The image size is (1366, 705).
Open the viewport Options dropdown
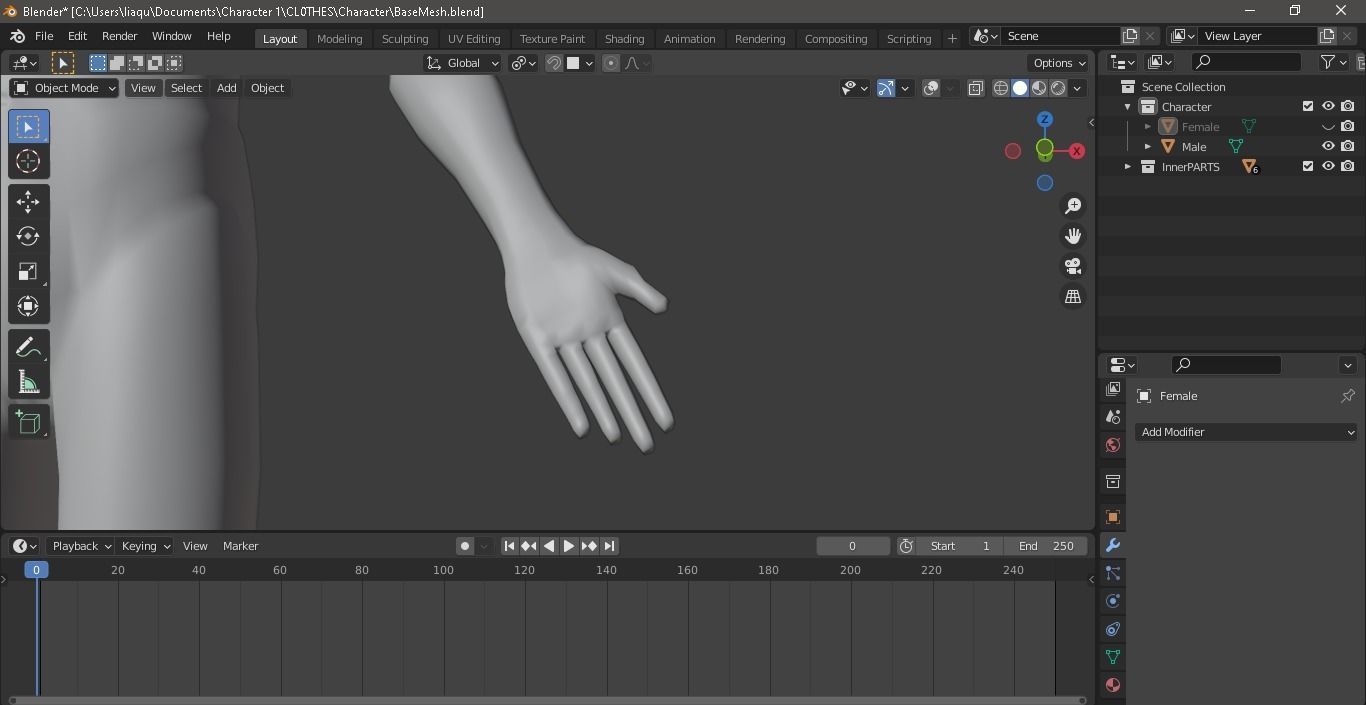coord(1060,63)
